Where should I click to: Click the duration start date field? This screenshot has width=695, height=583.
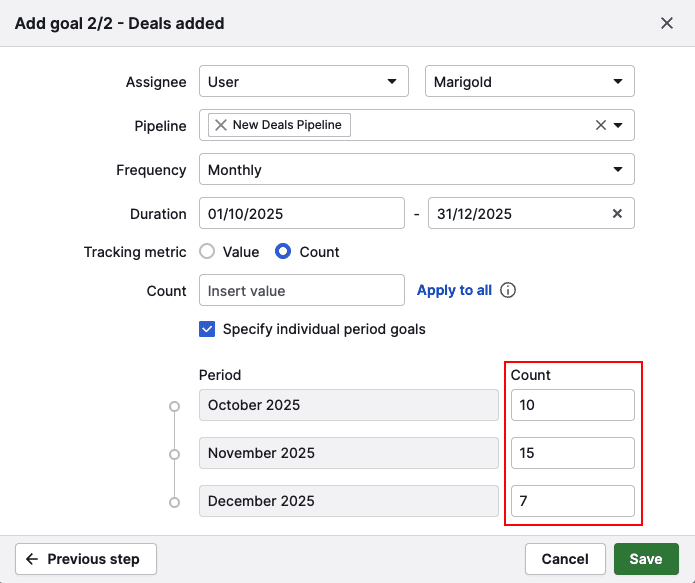(x=302, y=214)
